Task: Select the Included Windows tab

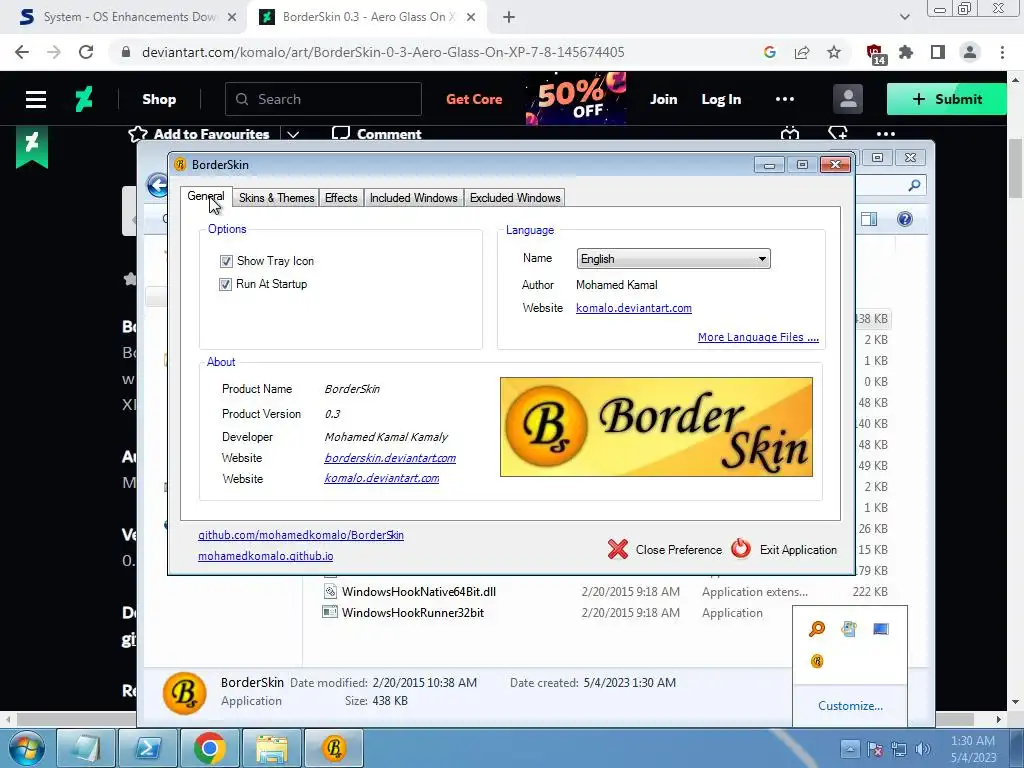Action: point(413,198)
